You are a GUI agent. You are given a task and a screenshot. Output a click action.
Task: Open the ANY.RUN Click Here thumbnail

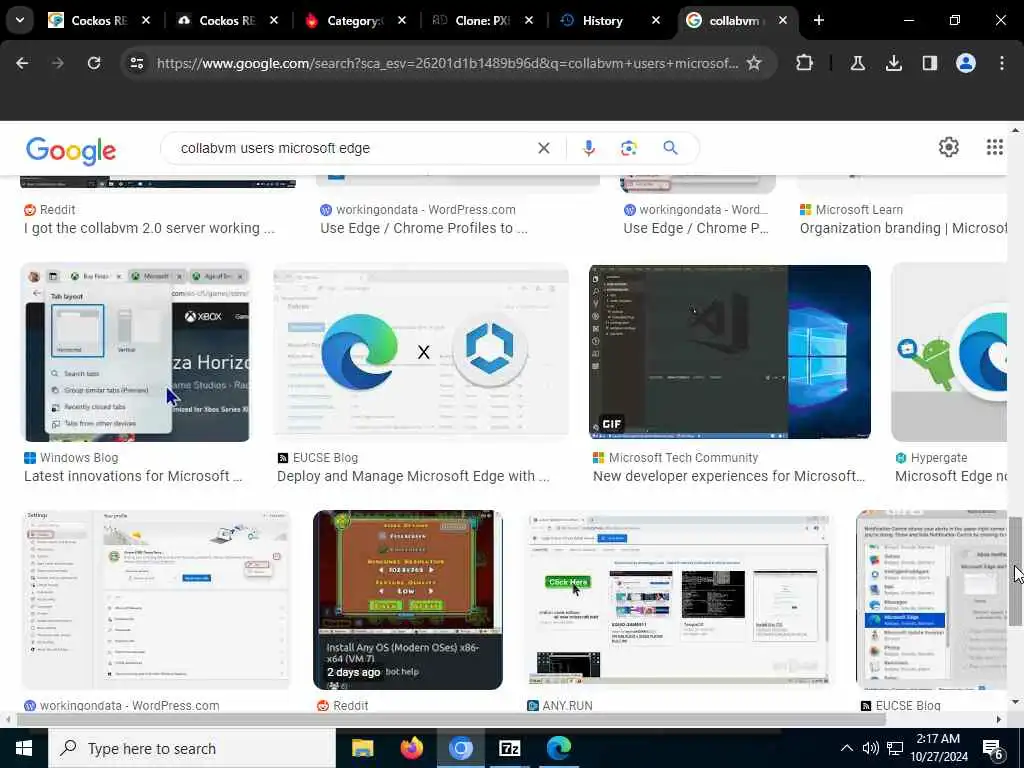[679, 600]
